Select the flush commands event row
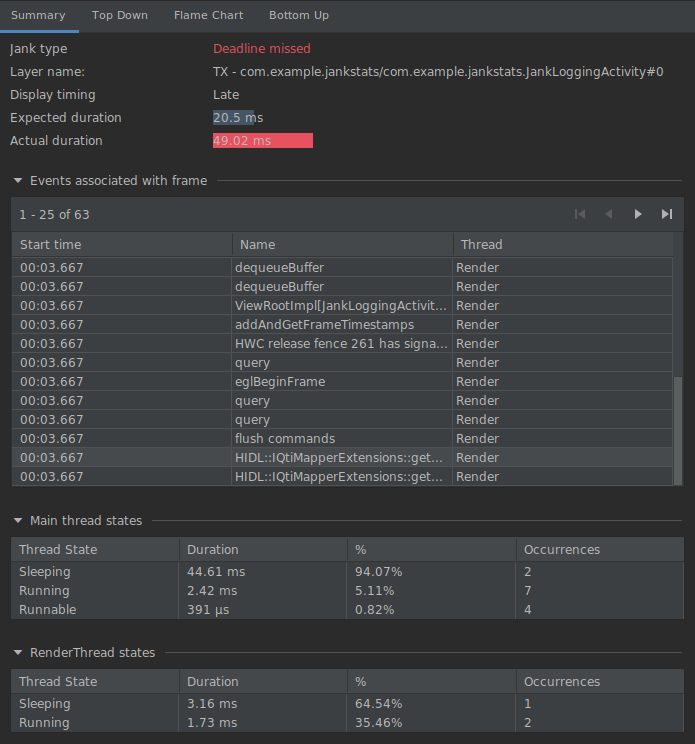 tap(340, 439)
